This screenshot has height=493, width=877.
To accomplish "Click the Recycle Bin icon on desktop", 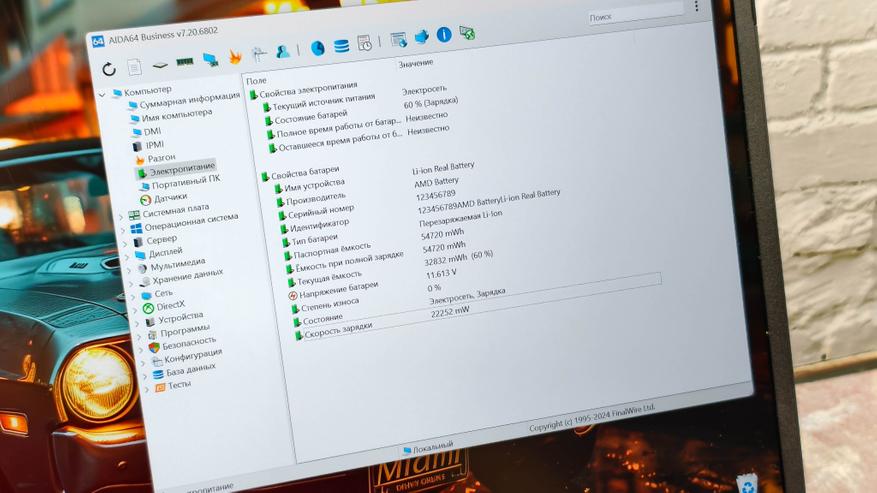I will (747, 485).
